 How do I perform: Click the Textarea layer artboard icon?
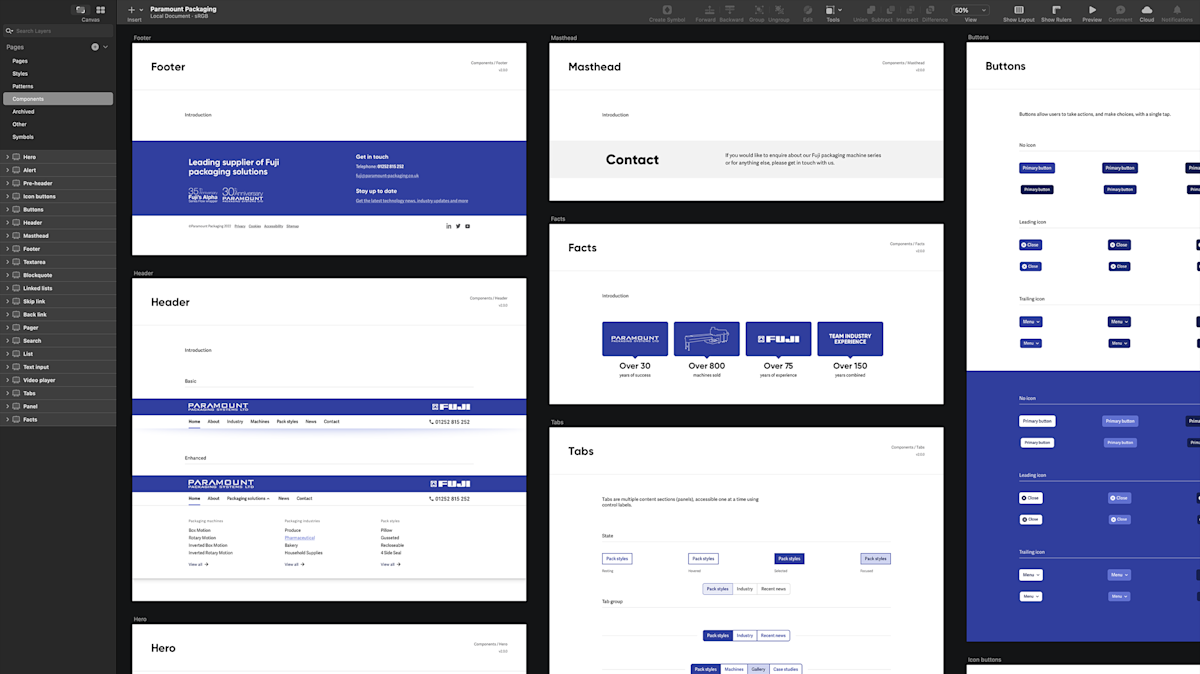[16, 262]
